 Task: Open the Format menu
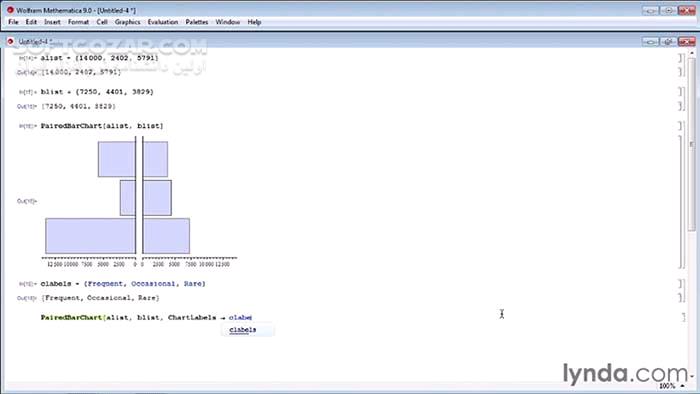[79, 22]
